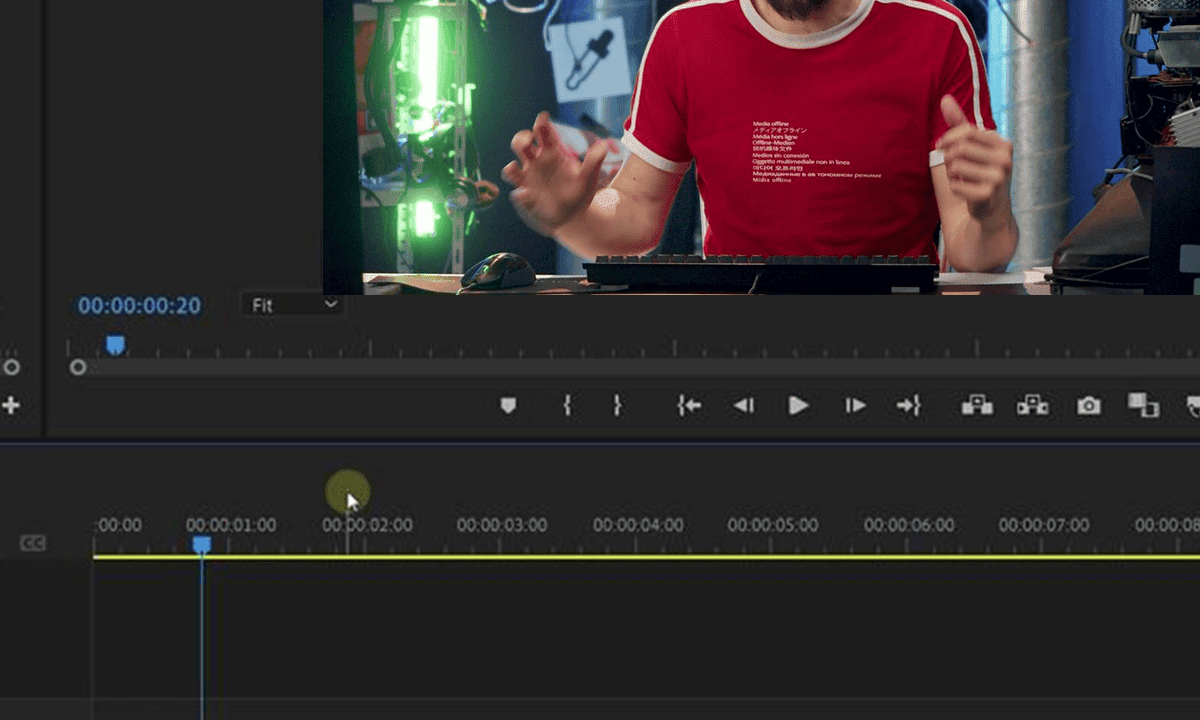Set an Out point with Mark Out
The height and width of the screenshot is (720, 1200).
pyautogui.click(x=617, y=405)
